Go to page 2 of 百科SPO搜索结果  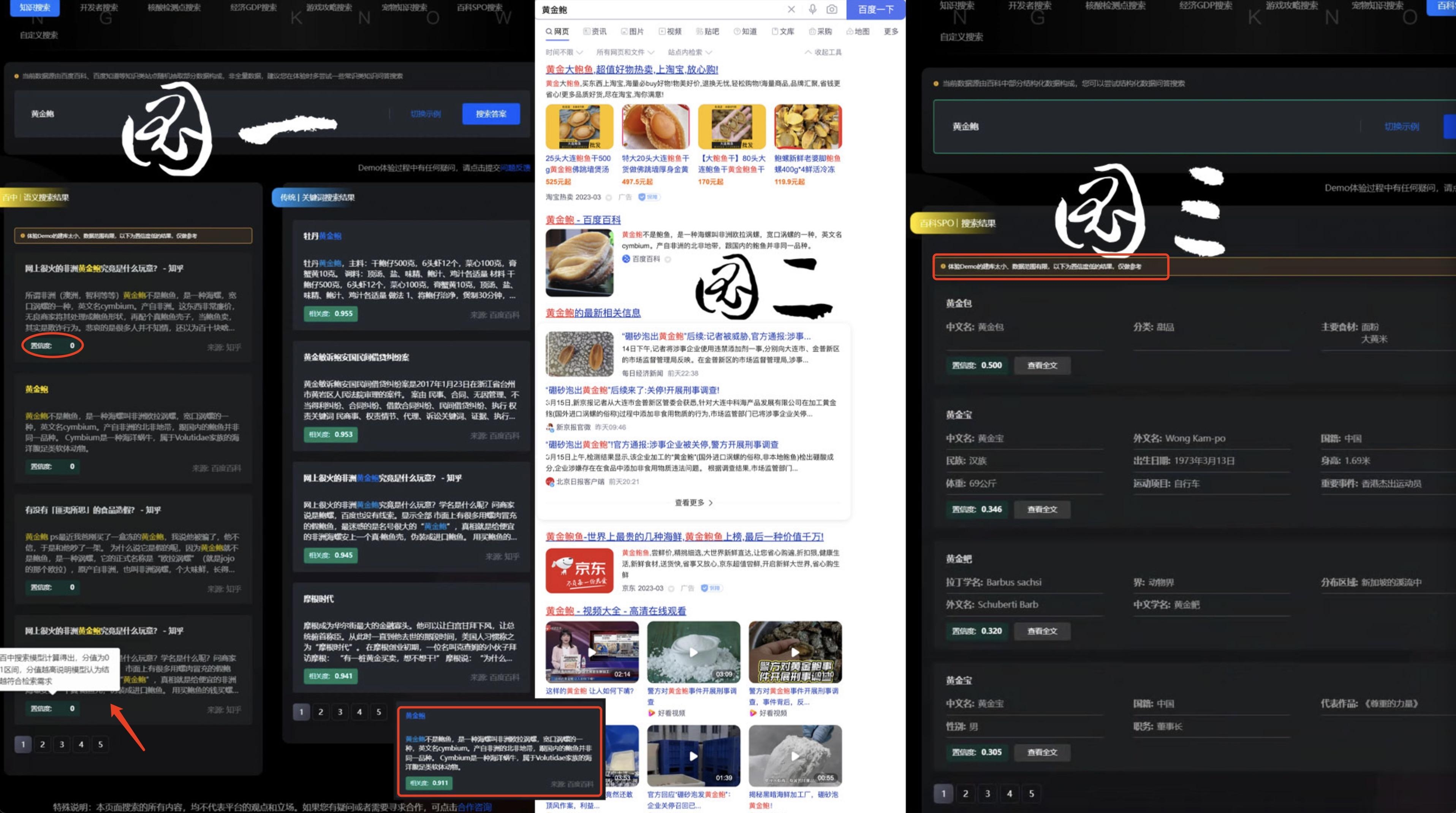coord(965,793)
